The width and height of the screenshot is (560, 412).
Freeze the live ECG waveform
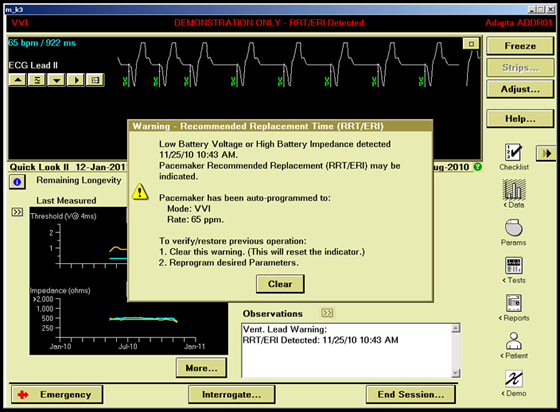pos(520,46)
